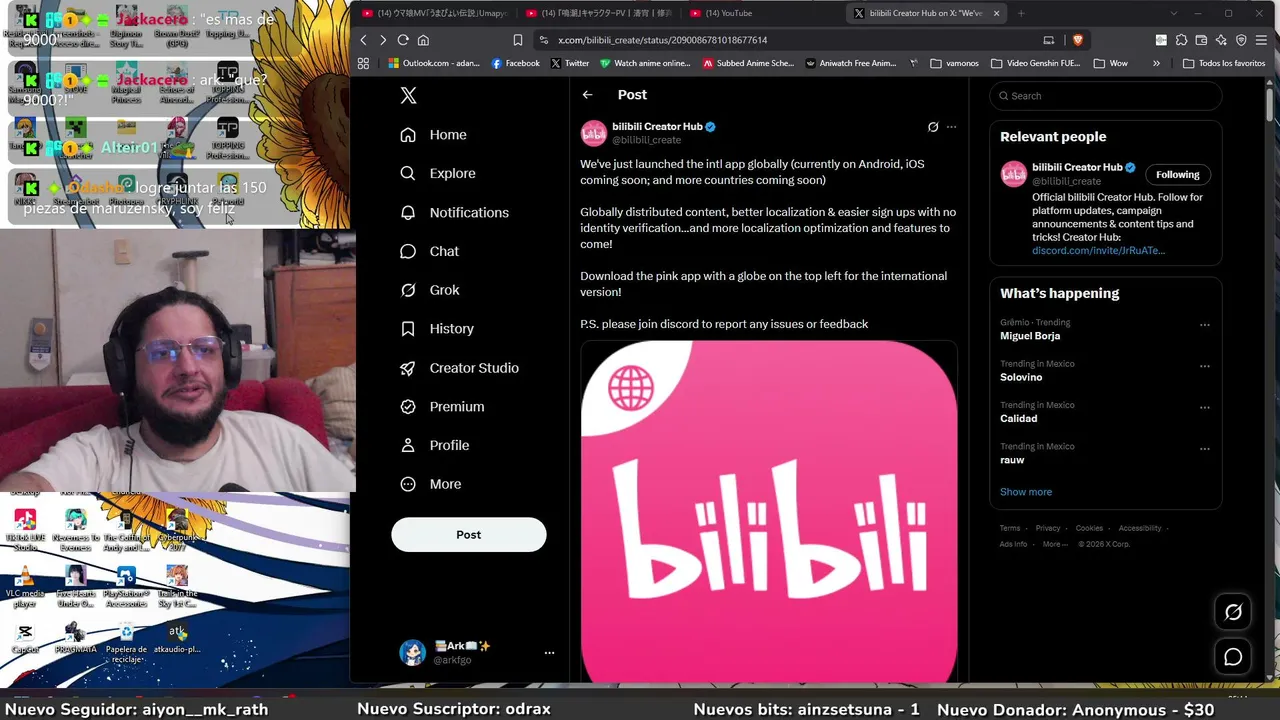Click the browser back button
The image size is (1280, 720).
coord(363,40)
